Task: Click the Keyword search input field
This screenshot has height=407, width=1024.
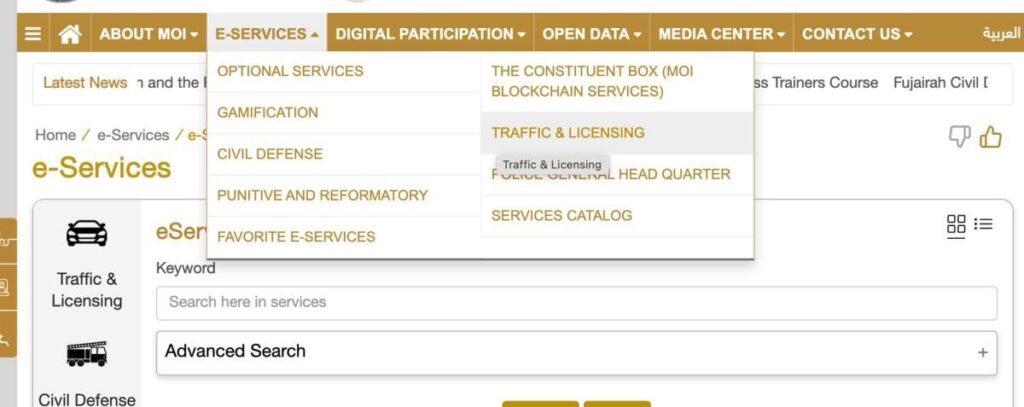Action: 576,302
